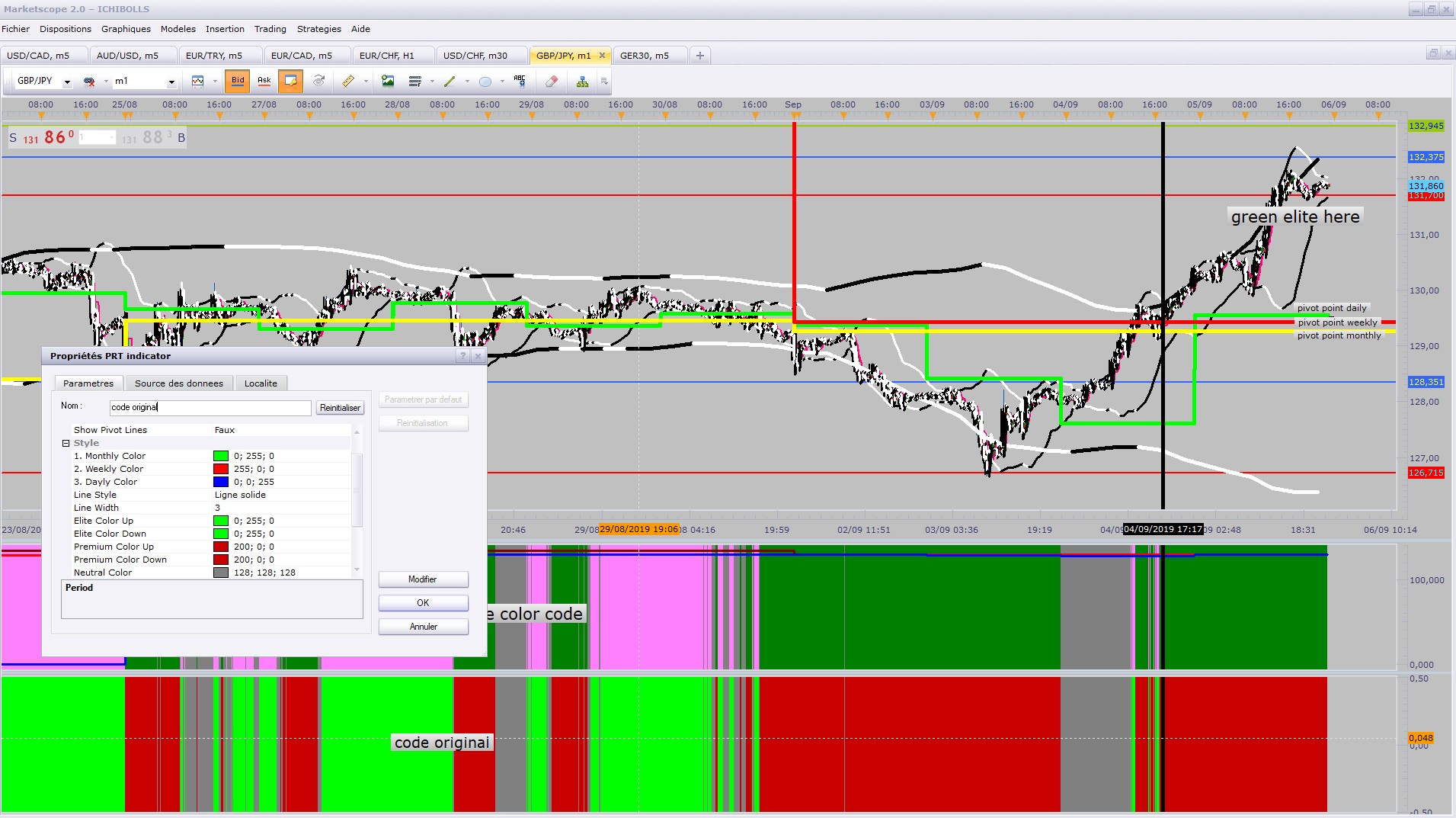
Task: Click the insert image icon
Action: (x=388, y=81)
